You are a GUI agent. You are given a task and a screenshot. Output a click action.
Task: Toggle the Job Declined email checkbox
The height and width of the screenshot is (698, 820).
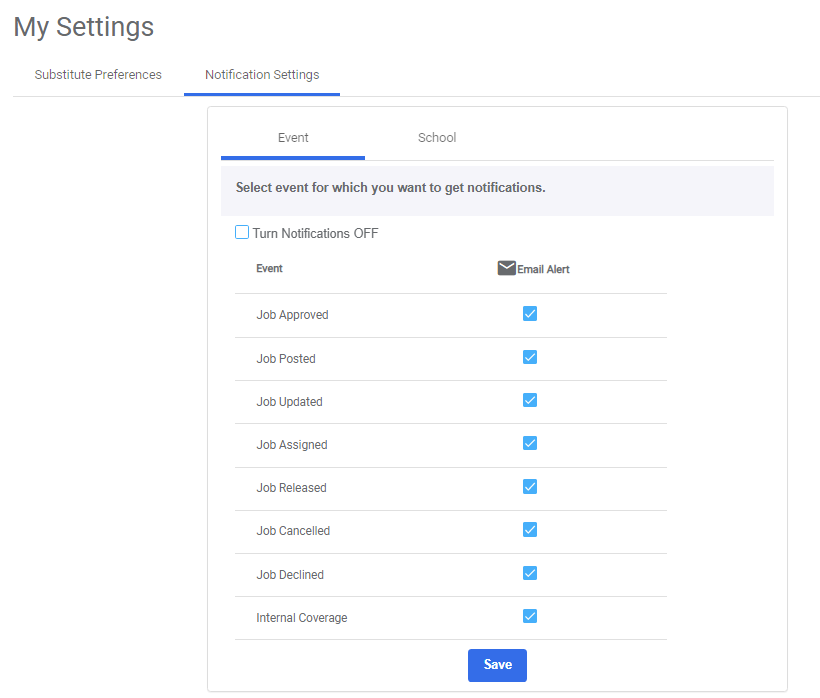coord(530,573)
